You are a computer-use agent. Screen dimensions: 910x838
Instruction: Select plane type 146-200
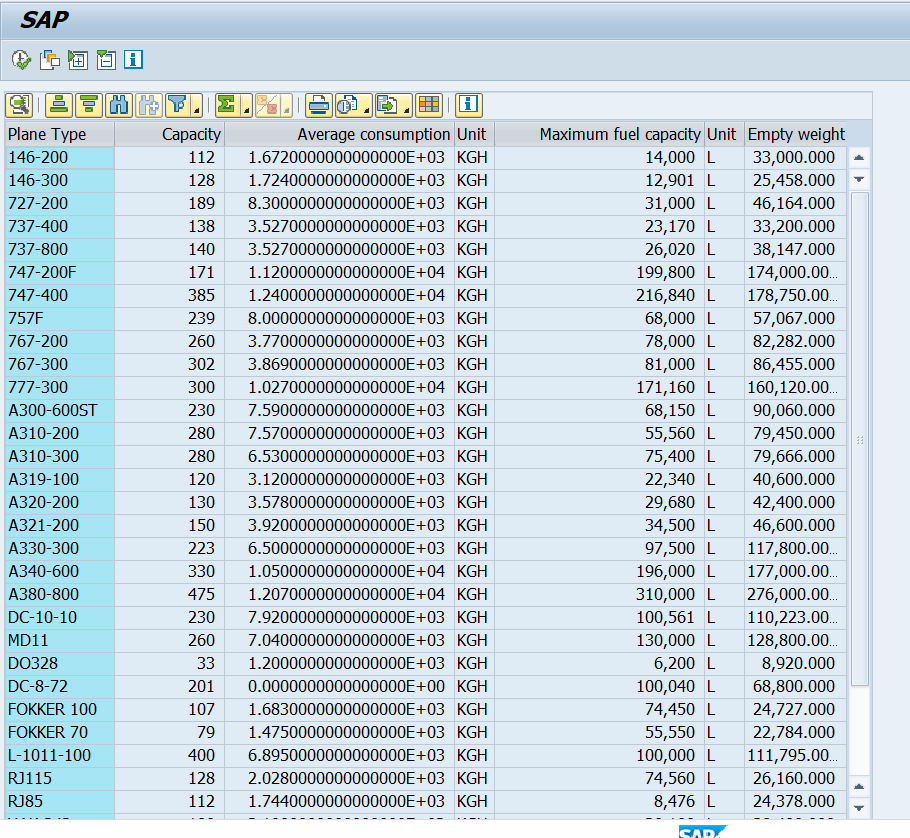(59, 157)
